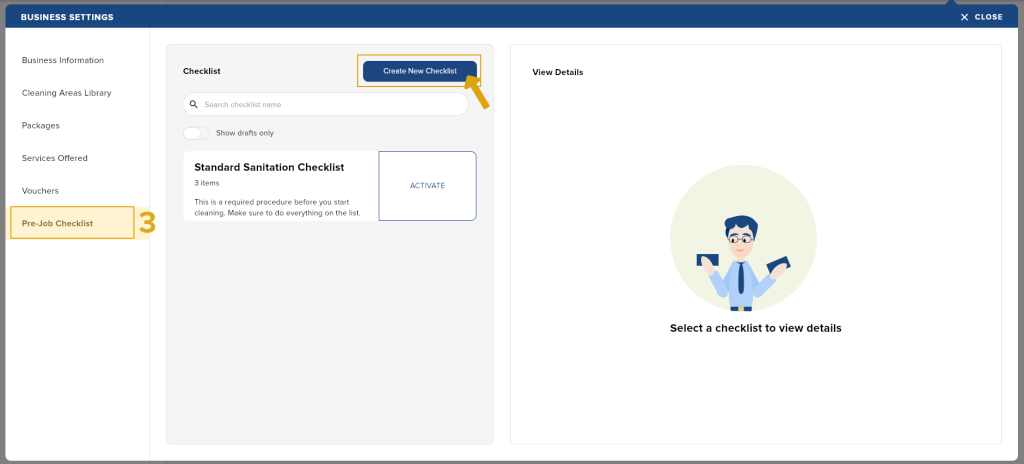Click the checklist description text
The image size is (1024, 464).
278,208
